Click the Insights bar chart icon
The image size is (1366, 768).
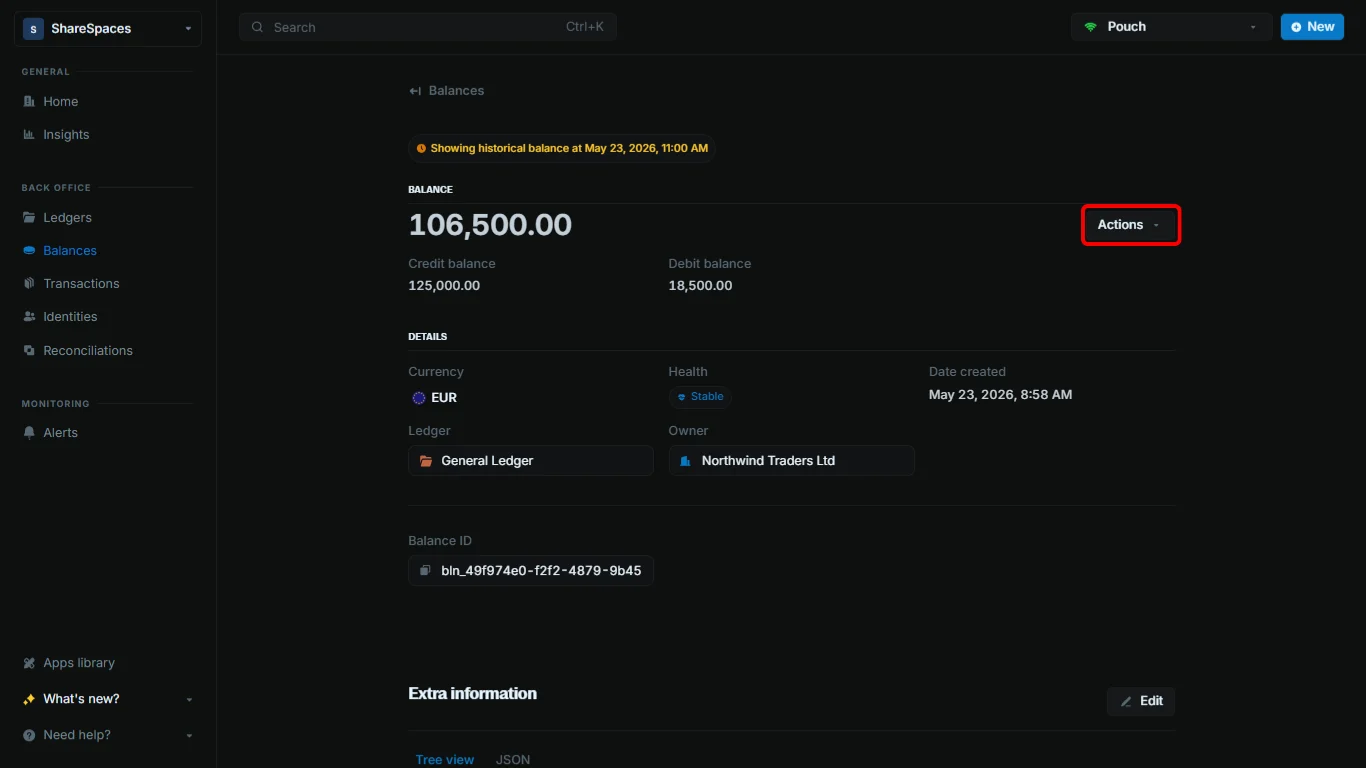(x=29, y=134)
